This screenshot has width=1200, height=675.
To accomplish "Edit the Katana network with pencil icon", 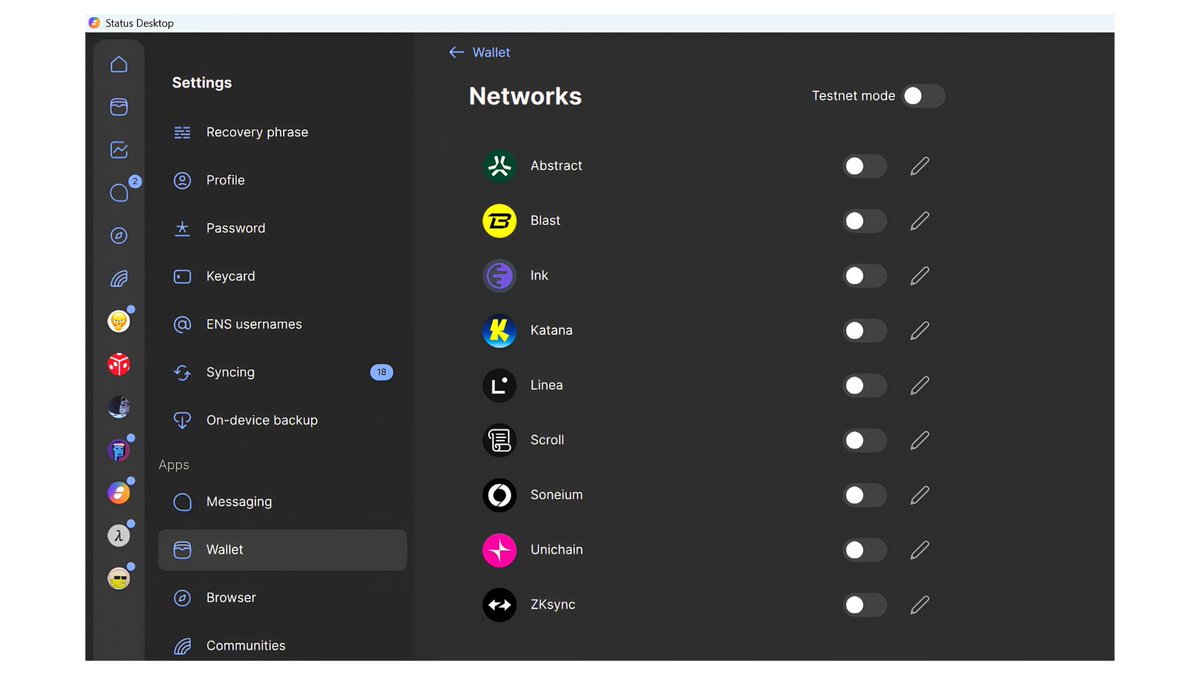I will click(x=920, y=330).
